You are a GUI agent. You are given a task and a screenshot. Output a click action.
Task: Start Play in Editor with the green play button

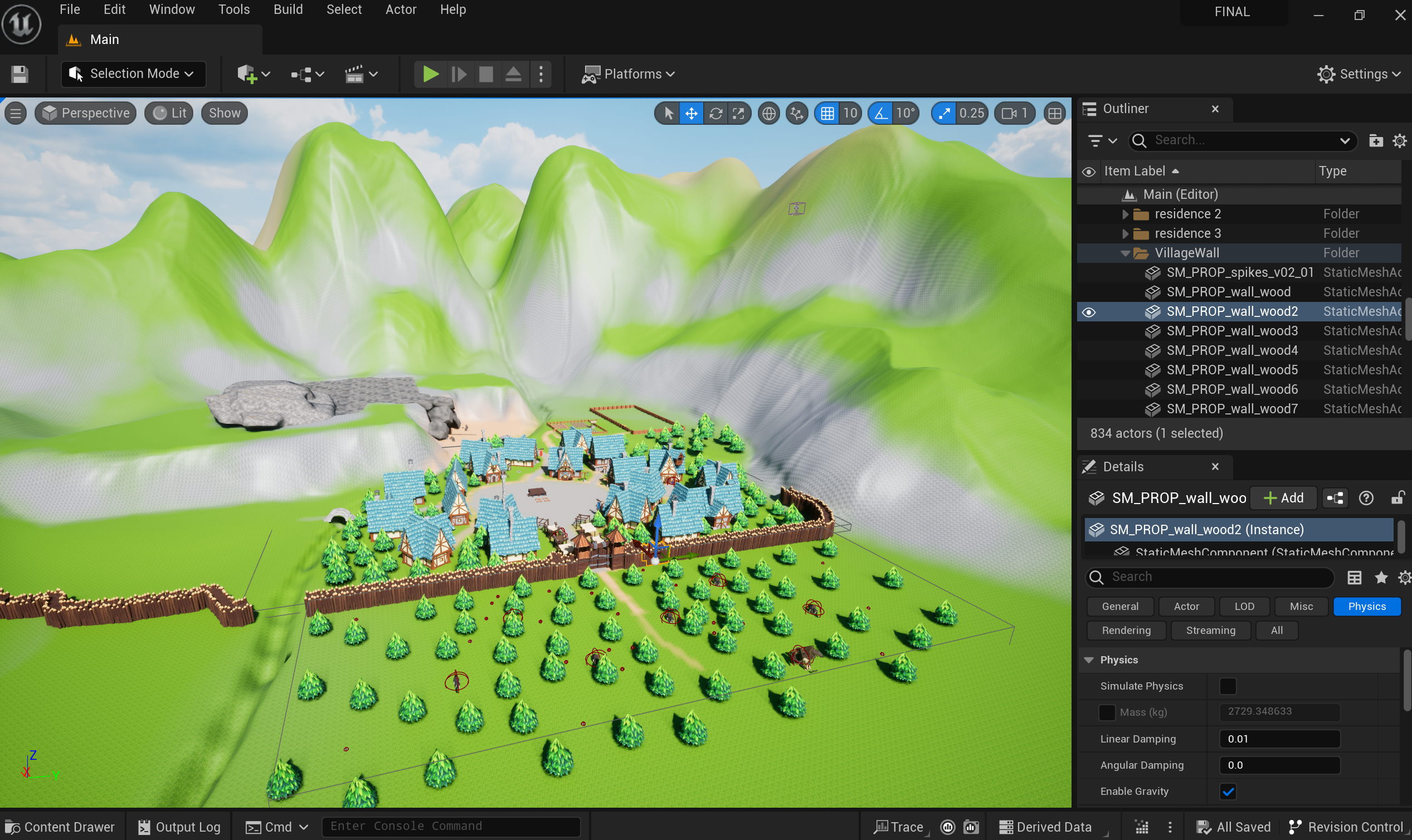[430, 74]
